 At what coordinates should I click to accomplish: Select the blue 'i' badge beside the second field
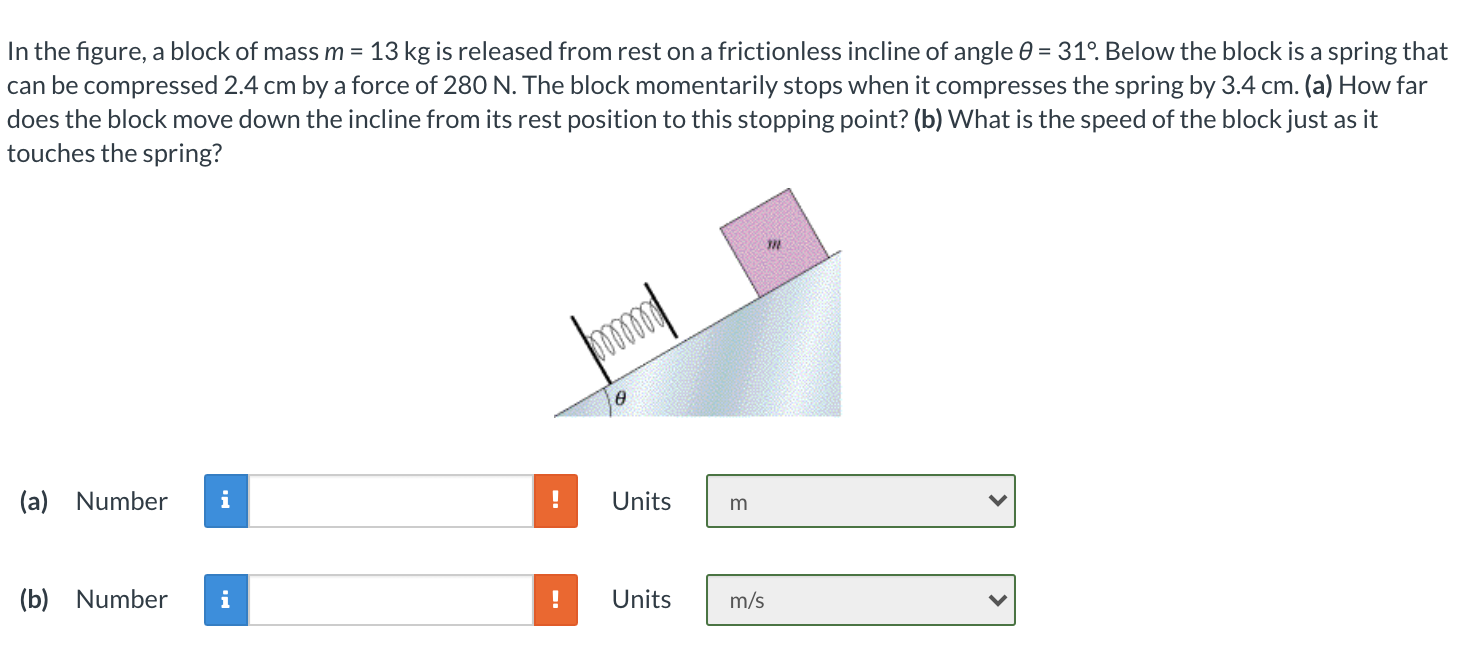(225, 599)
